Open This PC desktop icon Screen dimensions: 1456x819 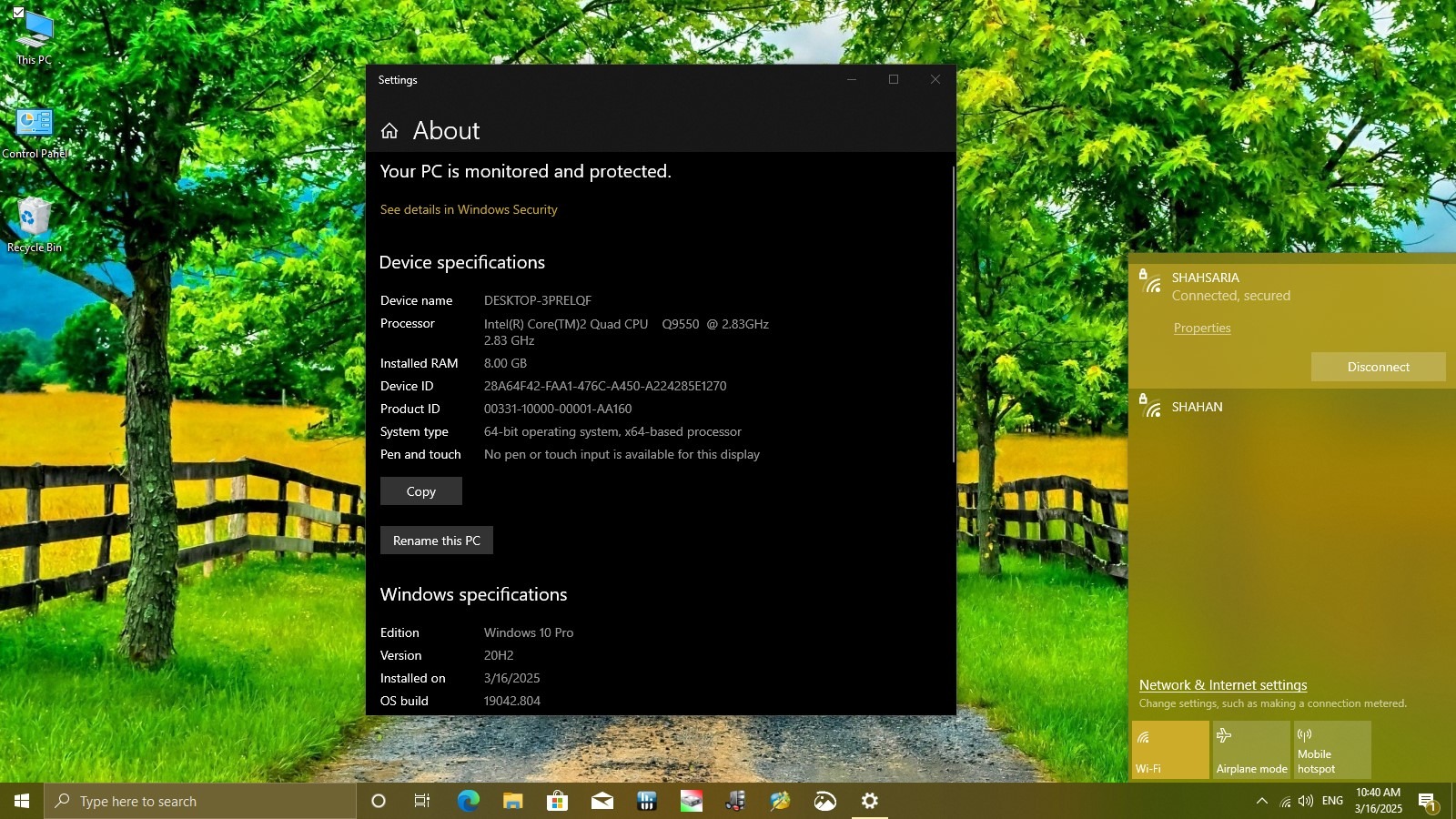click(35, 38)
